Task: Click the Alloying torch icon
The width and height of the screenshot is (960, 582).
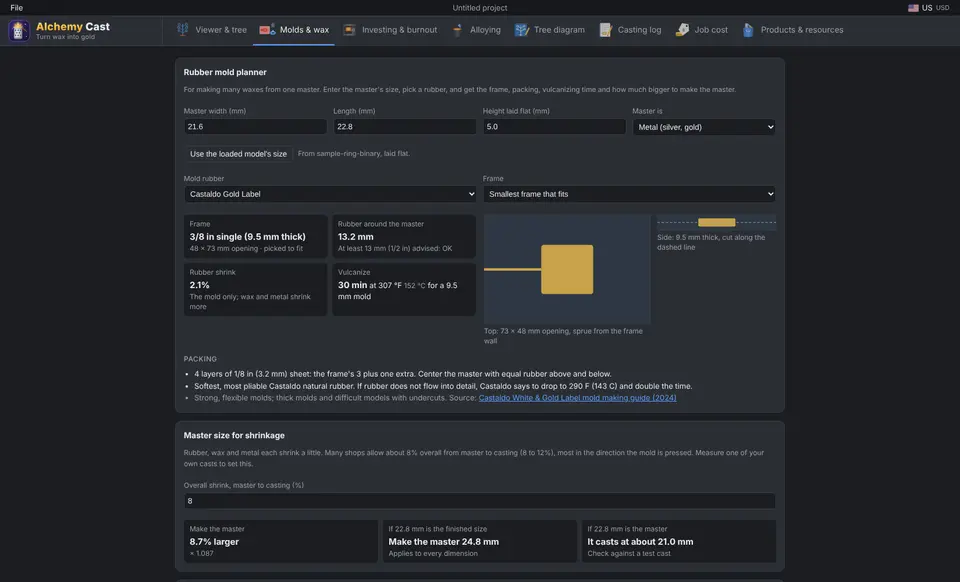Action: click(x=457, y=29)
